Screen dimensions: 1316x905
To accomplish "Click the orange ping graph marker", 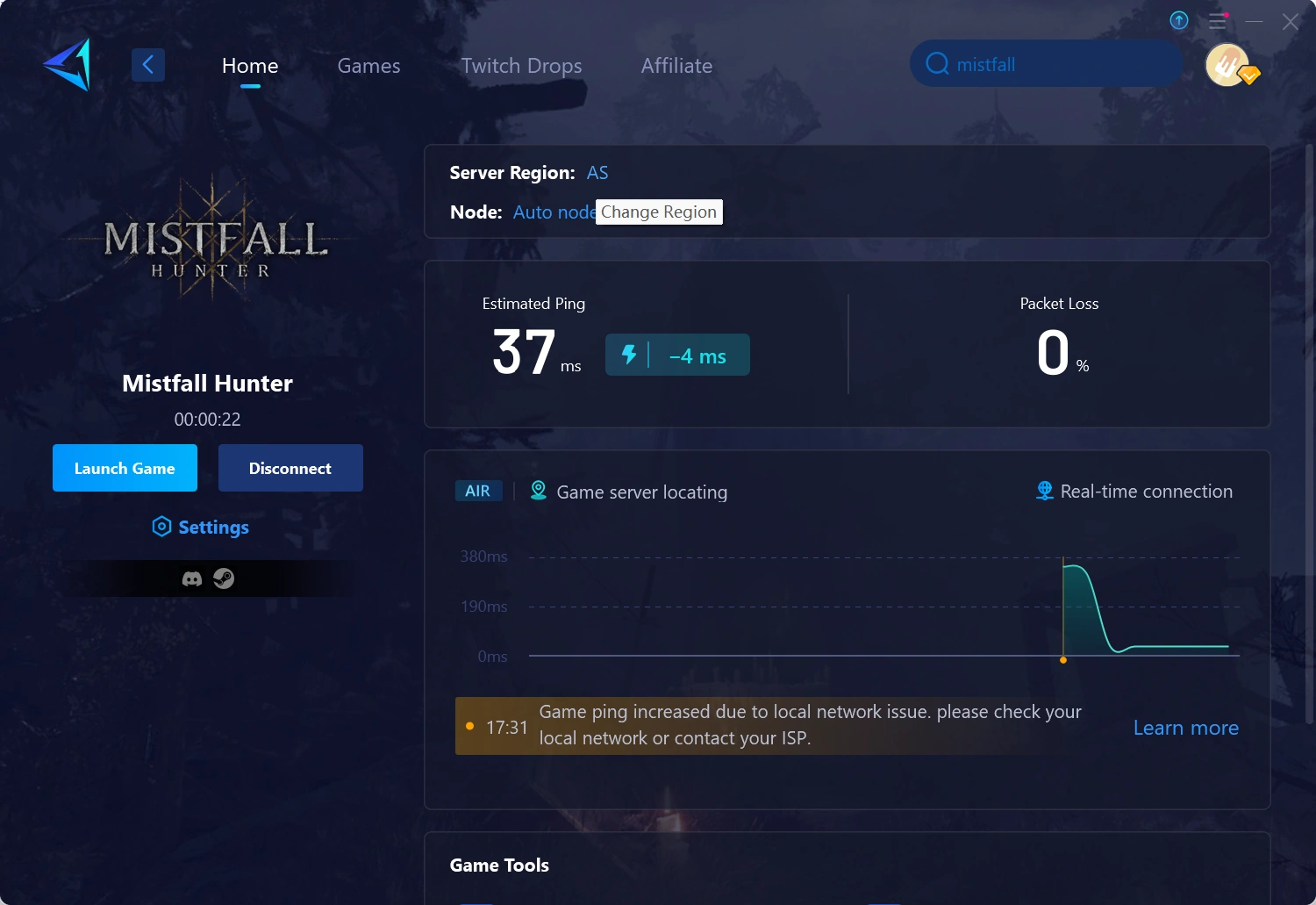I will tap(1063, 660).
